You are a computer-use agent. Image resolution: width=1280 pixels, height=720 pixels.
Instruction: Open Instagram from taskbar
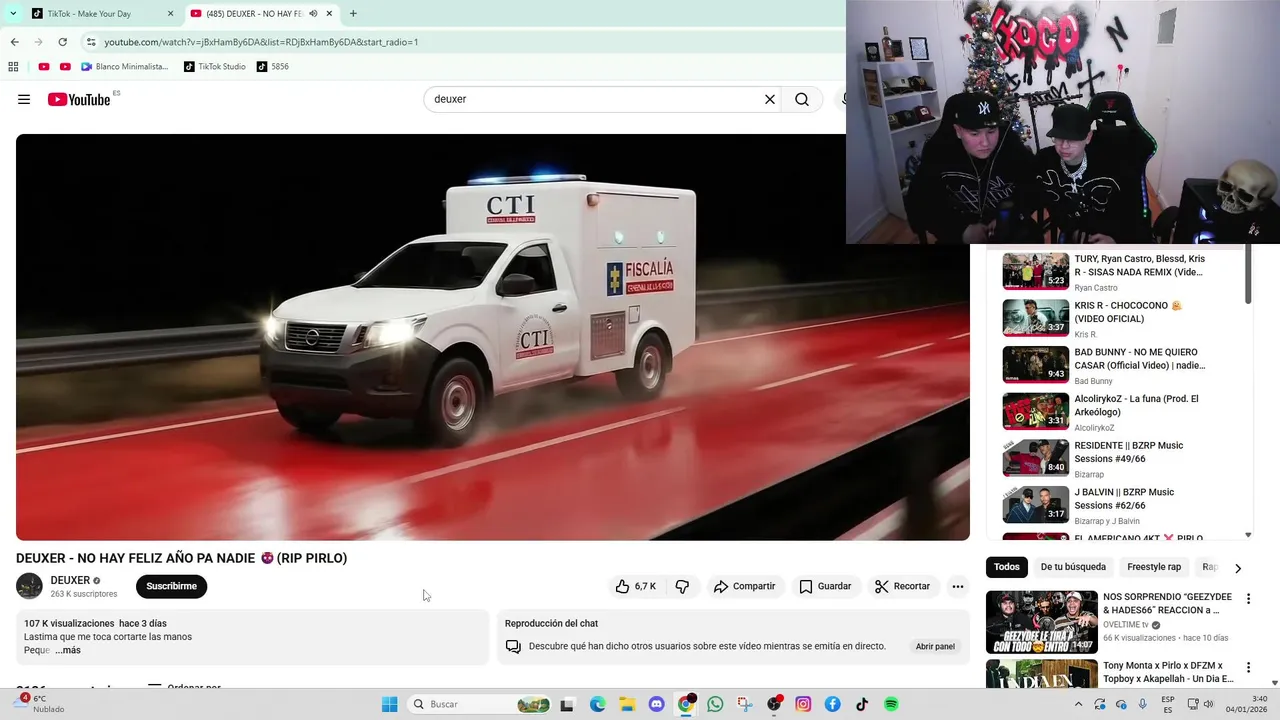[x=803, y=704]
